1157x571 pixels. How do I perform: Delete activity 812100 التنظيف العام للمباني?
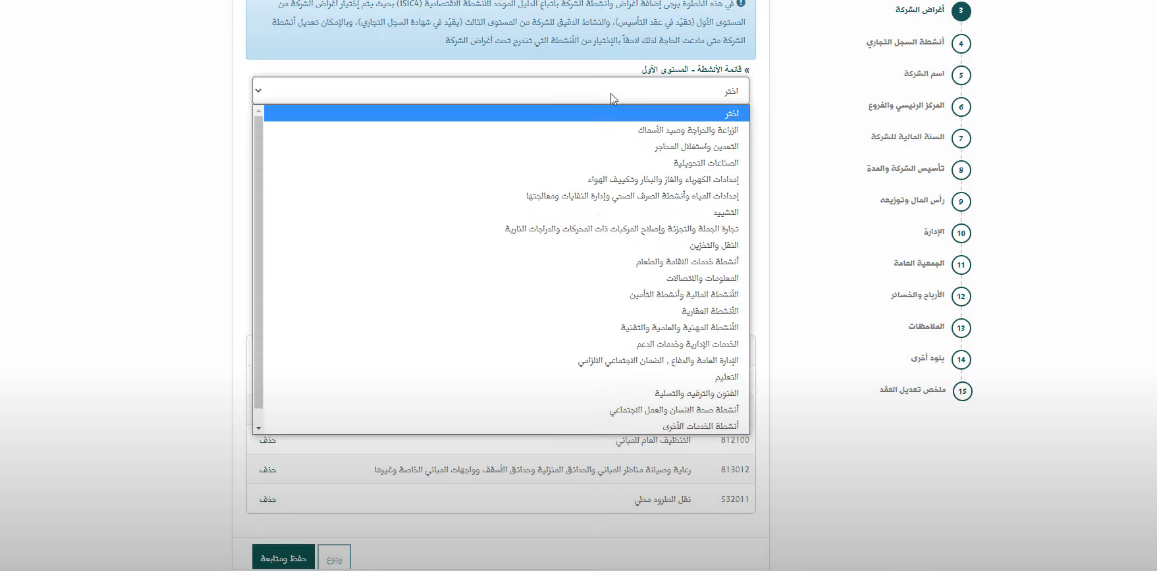267,440
